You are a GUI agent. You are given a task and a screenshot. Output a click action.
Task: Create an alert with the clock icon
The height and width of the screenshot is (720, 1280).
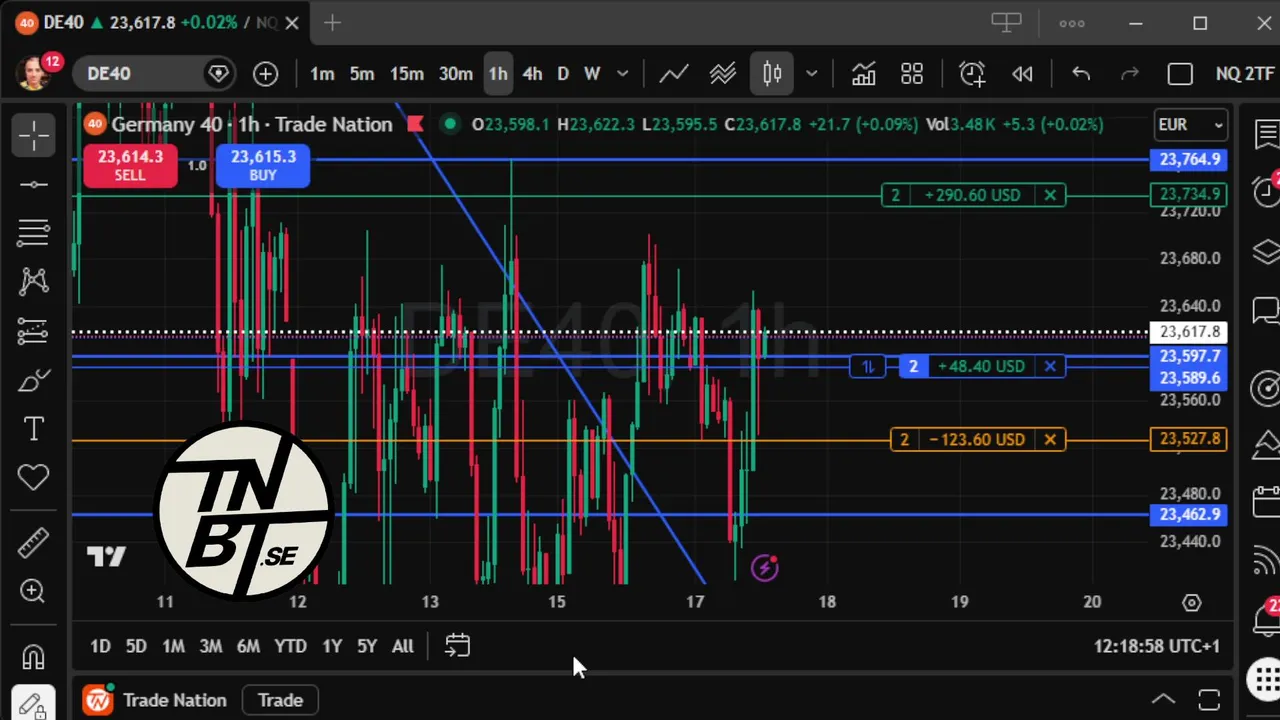click(972, 73)
